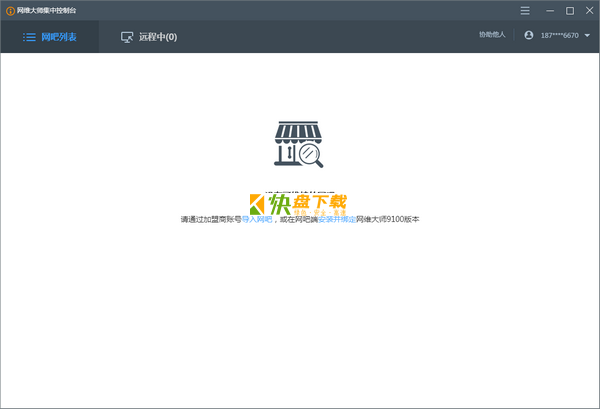Open the 远程中(0) tab
Image resolution: width=600 pixels, height=409 pixels.
tap(149, 37)
